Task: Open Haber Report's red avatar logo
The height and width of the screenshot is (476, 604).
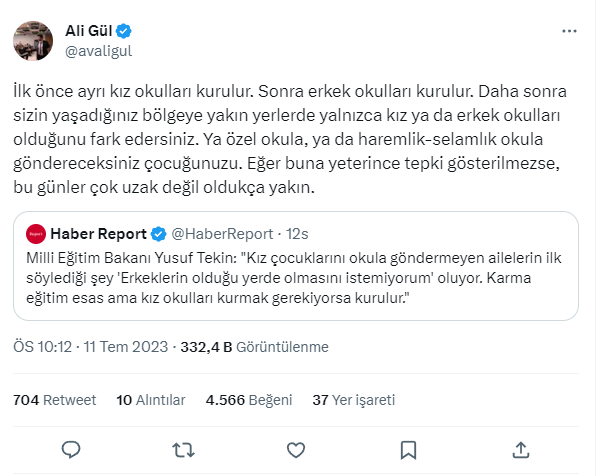Action: 36,235
